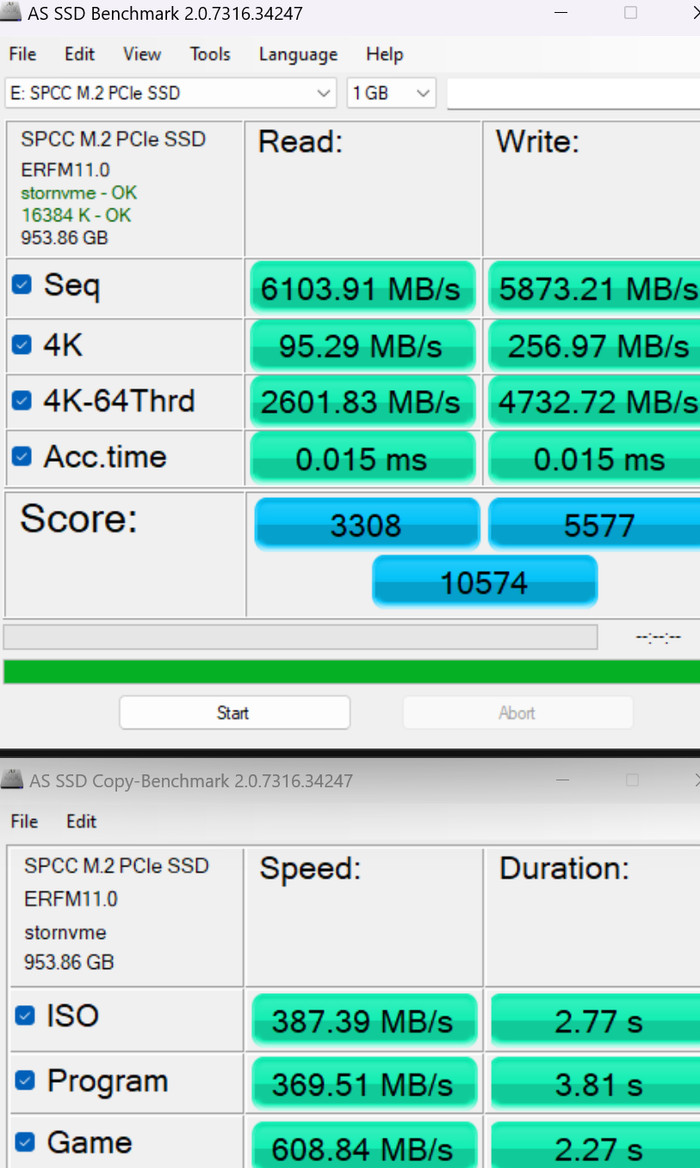Open the Help menu
The width and height of the screenshot is (700, 1168).
pos(384,54)
